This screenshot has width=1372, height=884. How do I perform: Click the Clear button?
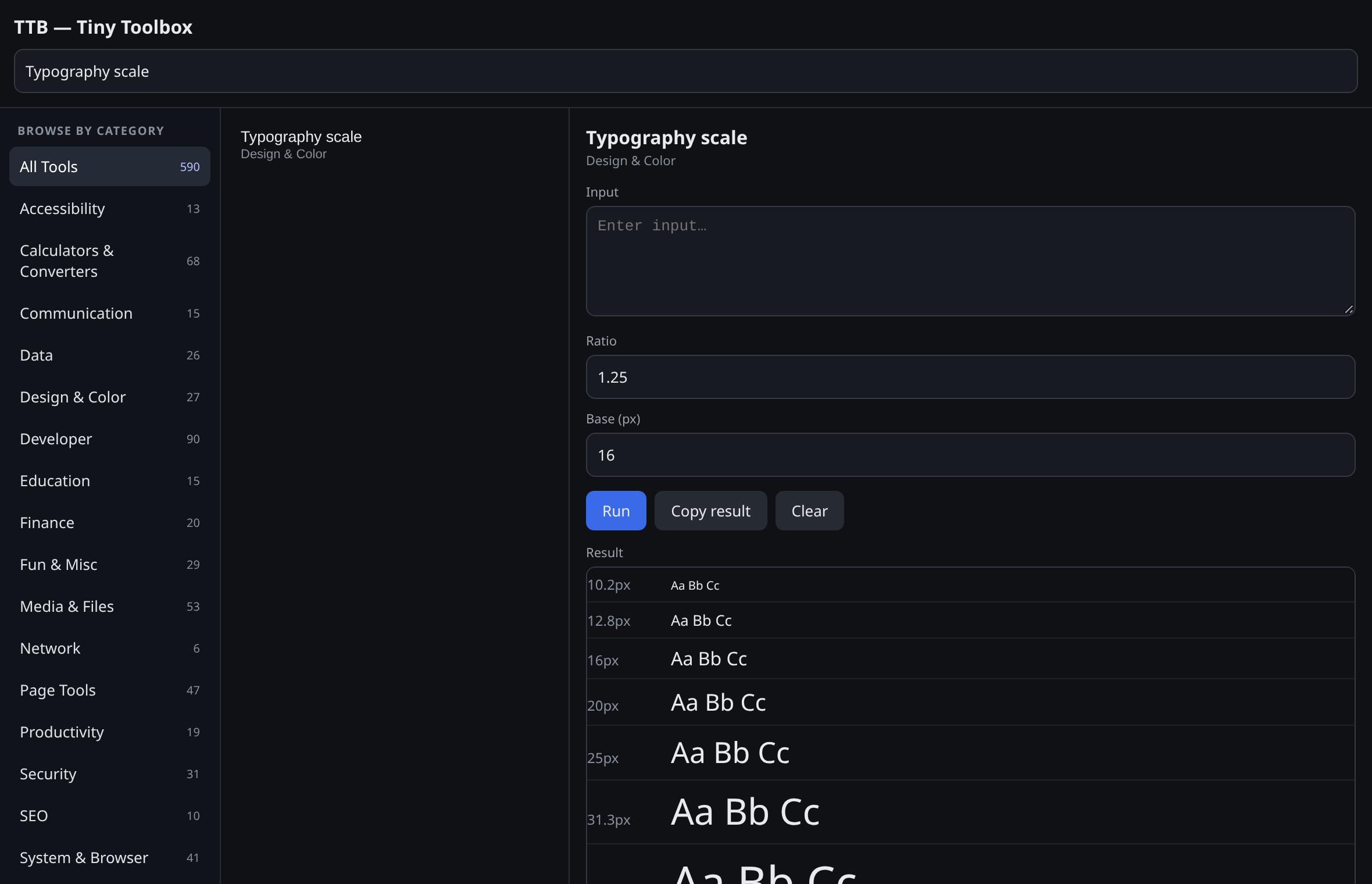tap(809, 511)
